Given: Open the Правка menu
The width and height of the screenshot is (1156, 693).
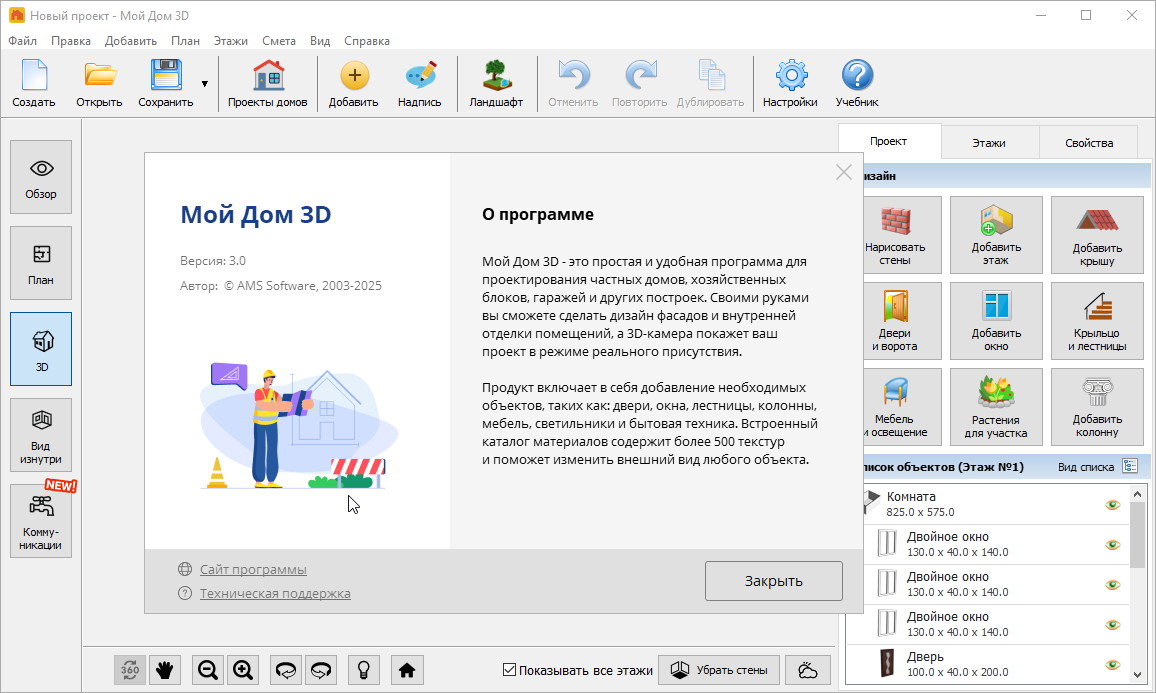Looking at the screenshot, I should (x=71, y=41).
